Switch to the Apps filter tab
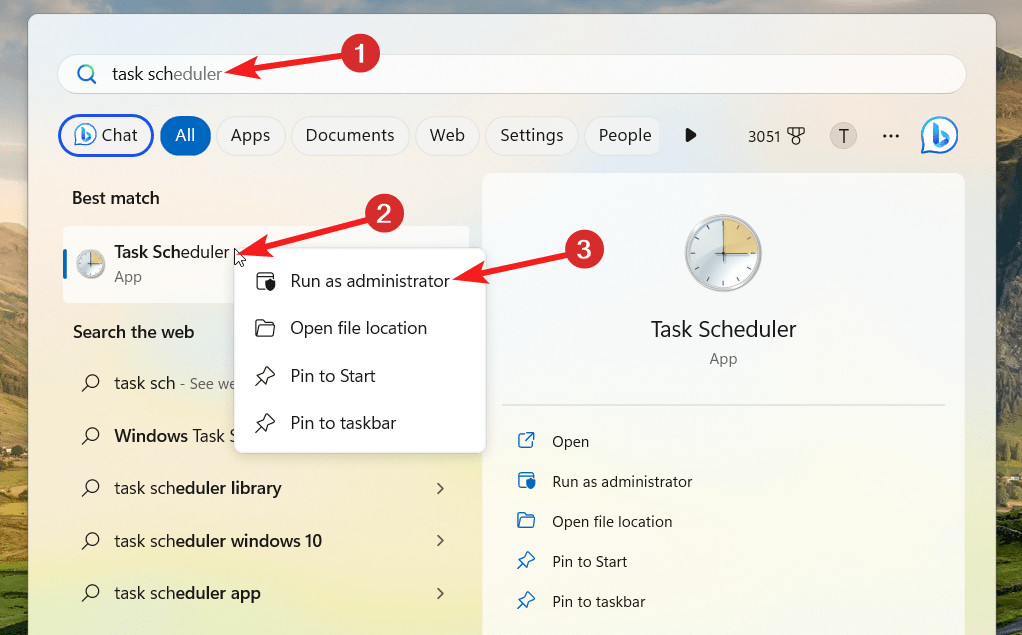1022x635 pixels. pos(250,135)
